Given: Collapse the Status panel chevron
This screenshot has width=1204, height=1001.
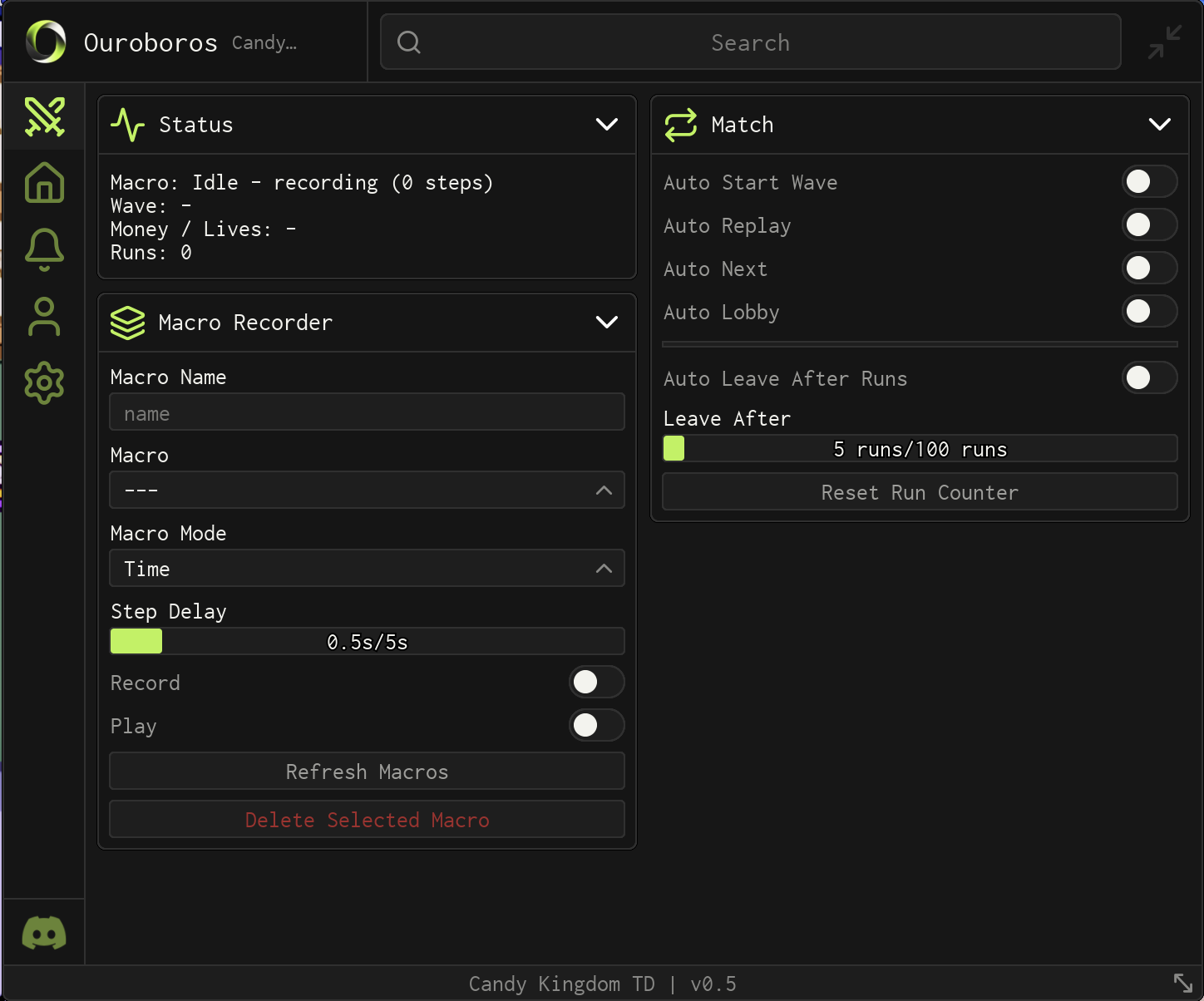Looking at the screenshot, I should (607, 125).
